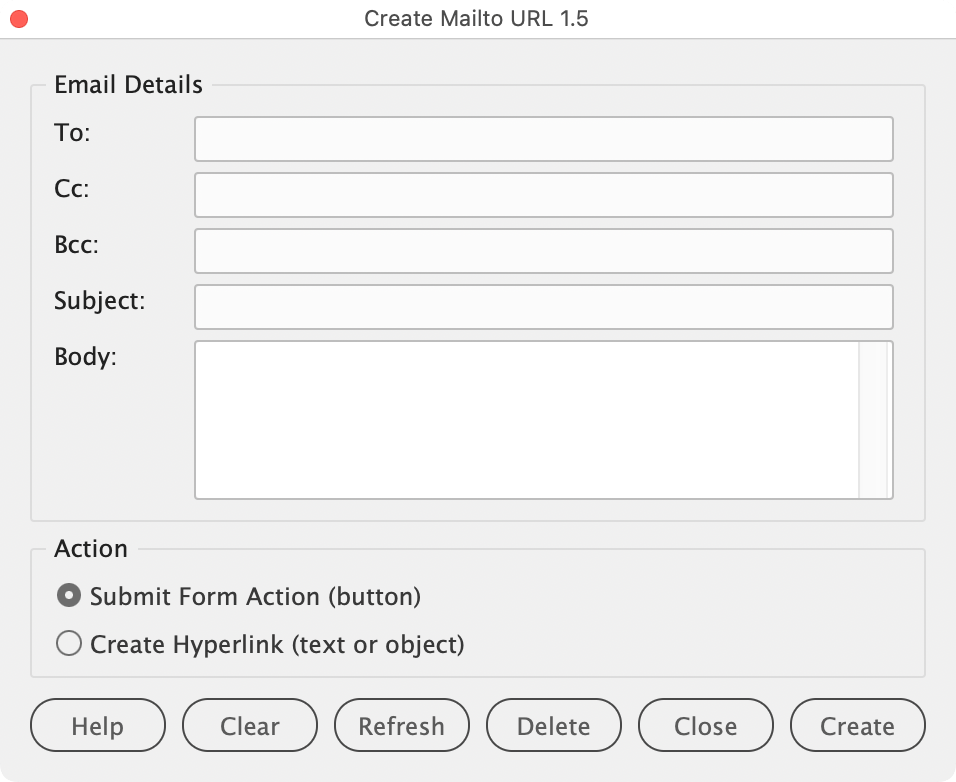The width and height of the screenshot is (956, 782).
Task: Click inside the Bcc text field
Action: (x=543, y=251)
